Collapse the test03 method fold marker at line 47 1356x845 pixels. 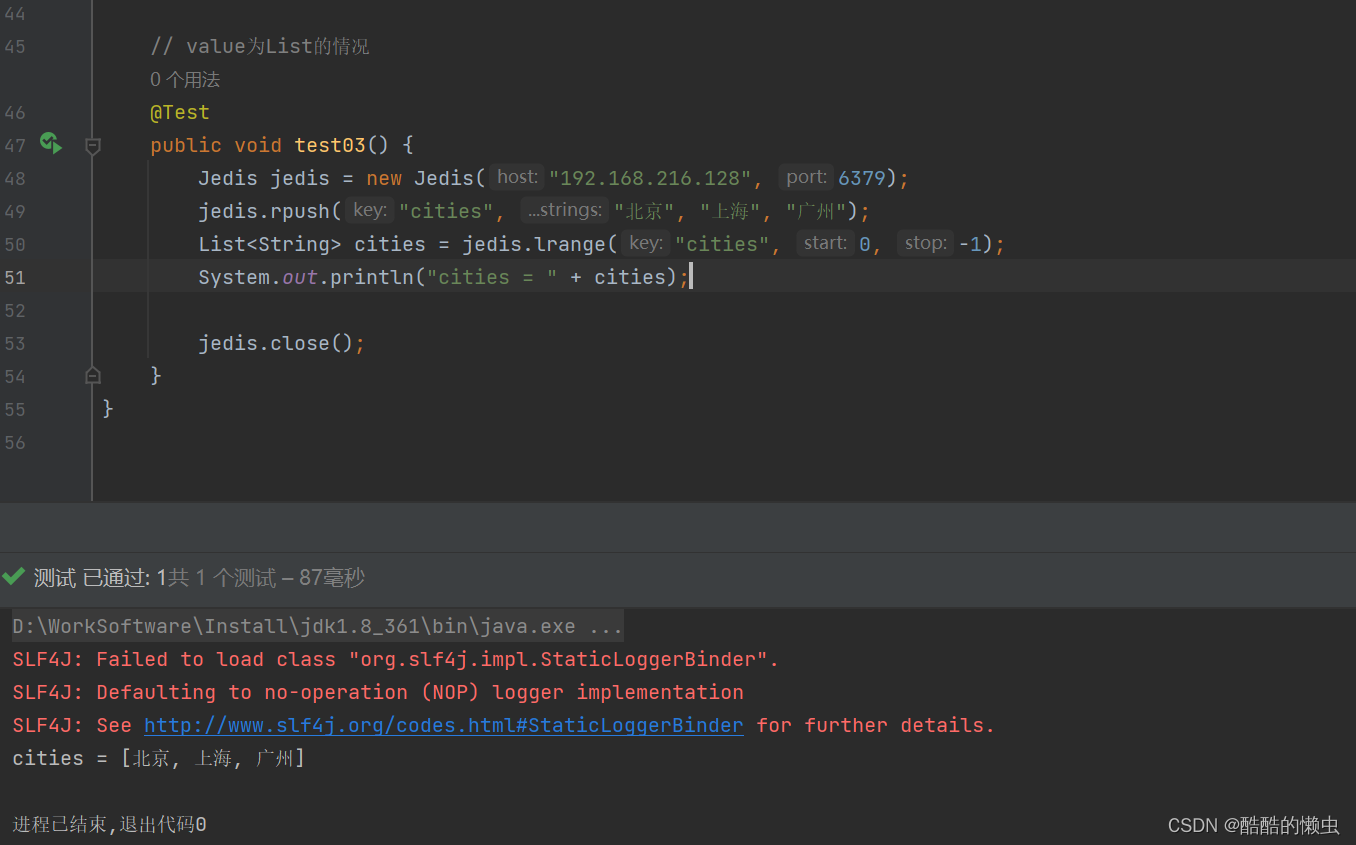(93, 146)
